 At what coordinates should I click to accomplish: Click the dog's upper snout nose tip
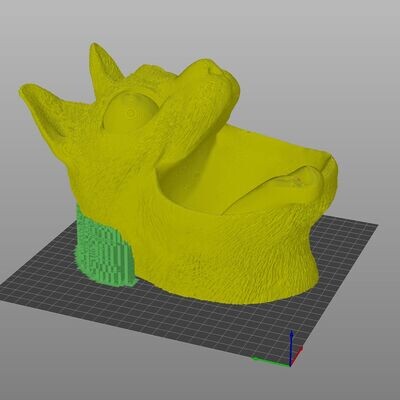point(218,72)
